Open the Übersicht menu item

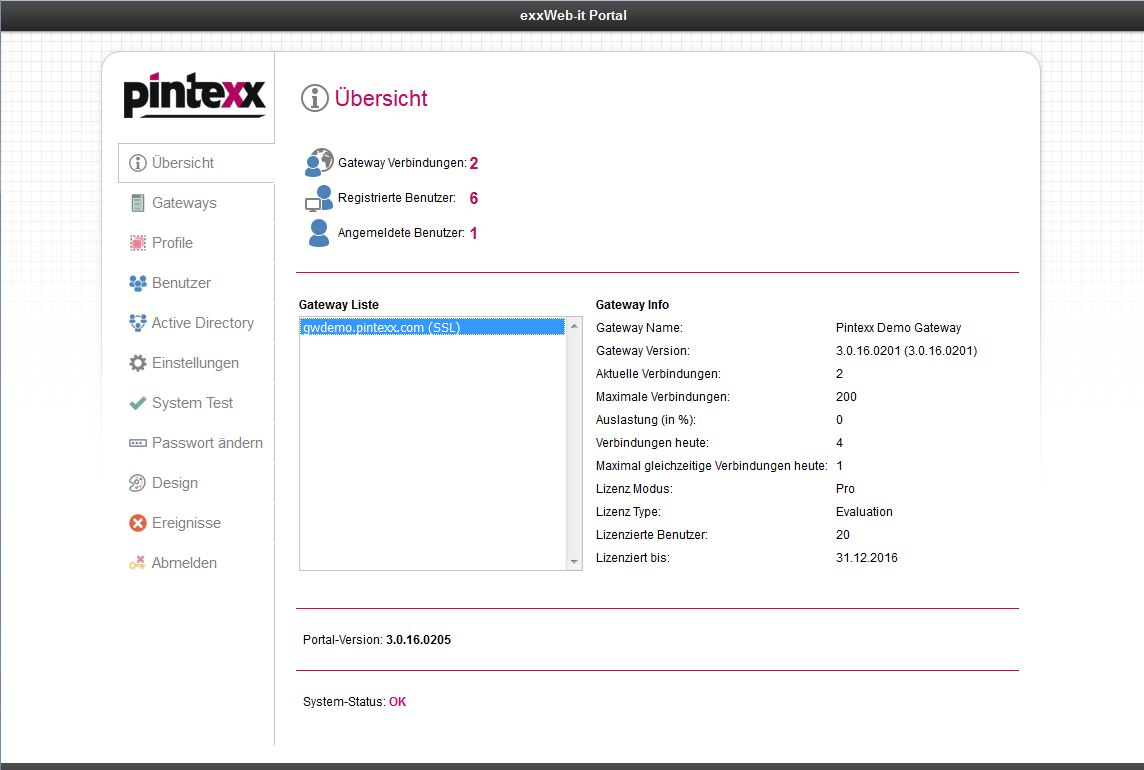[x=183, y=163]
